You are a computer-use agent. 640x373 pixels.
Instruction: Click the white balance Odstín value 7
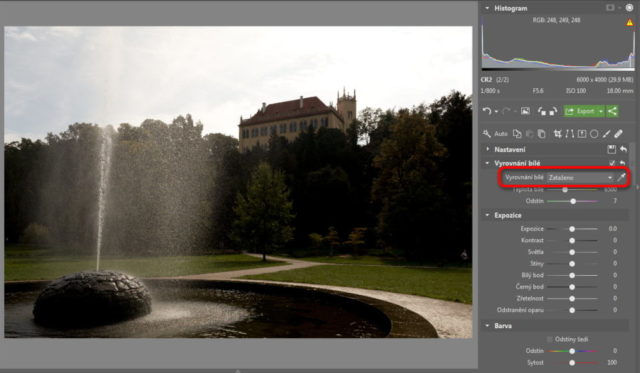(615, 201)
